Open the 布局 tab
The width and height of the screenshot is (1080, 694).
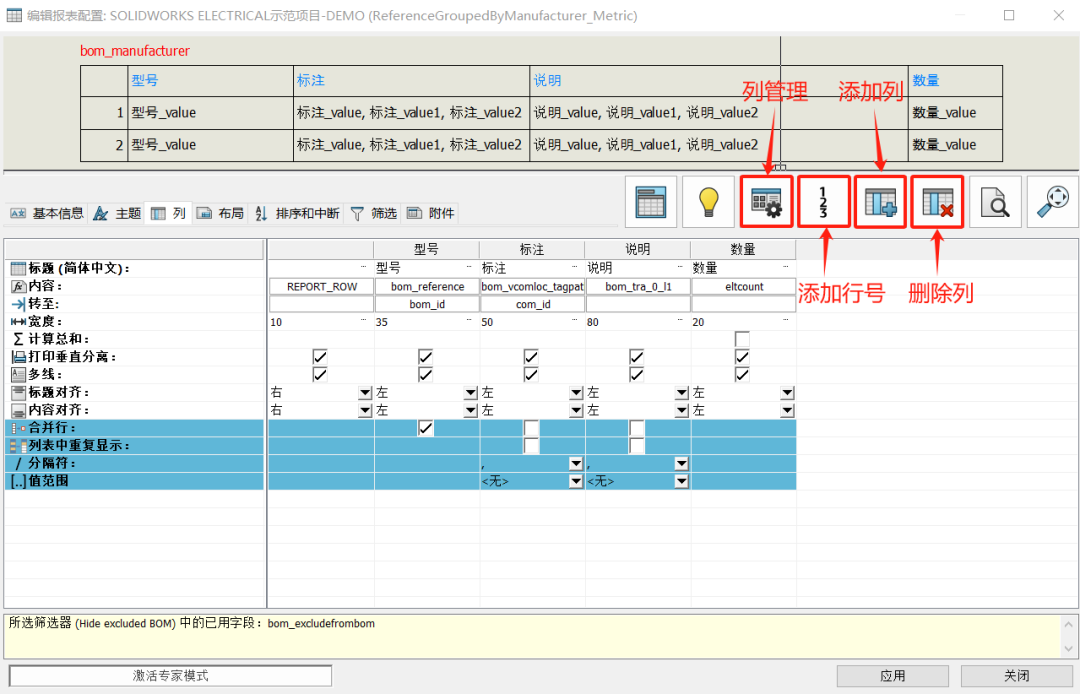point(220,213)
